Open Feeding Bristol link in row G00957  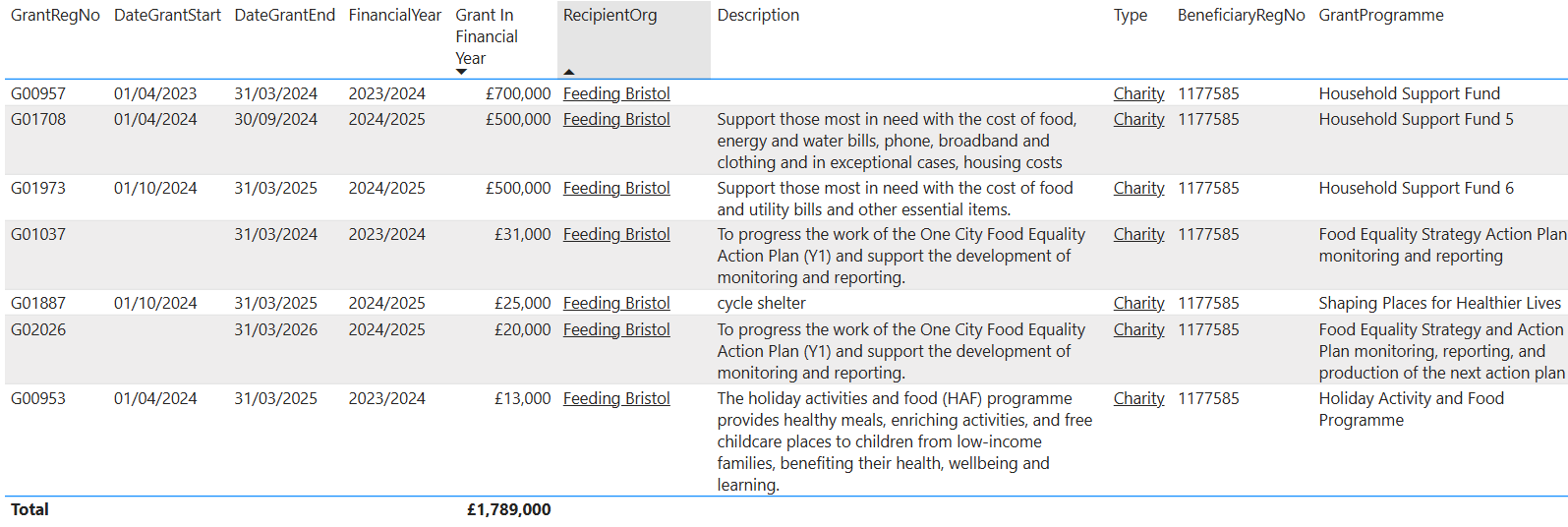pos(616,94)
